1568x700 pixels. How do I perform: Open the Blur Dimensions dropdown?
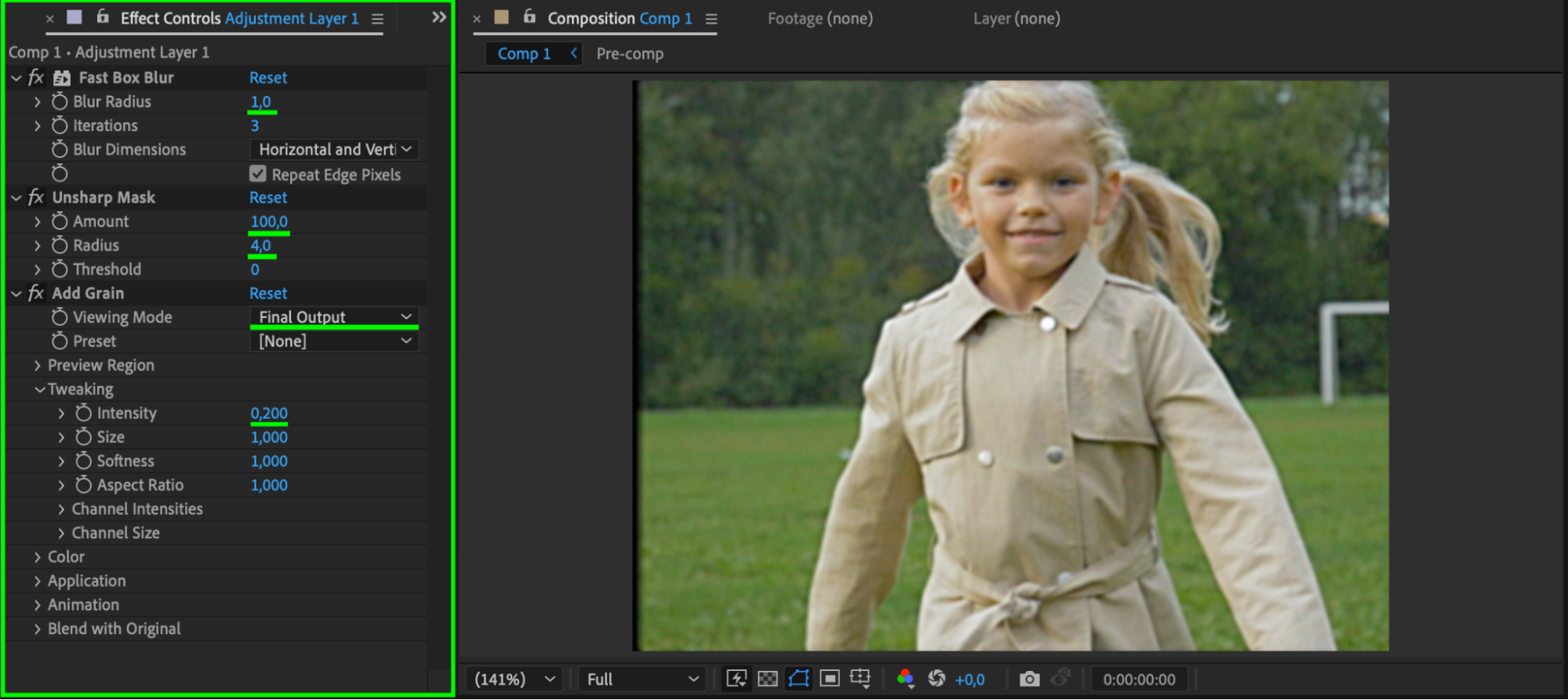click(333, 149)
